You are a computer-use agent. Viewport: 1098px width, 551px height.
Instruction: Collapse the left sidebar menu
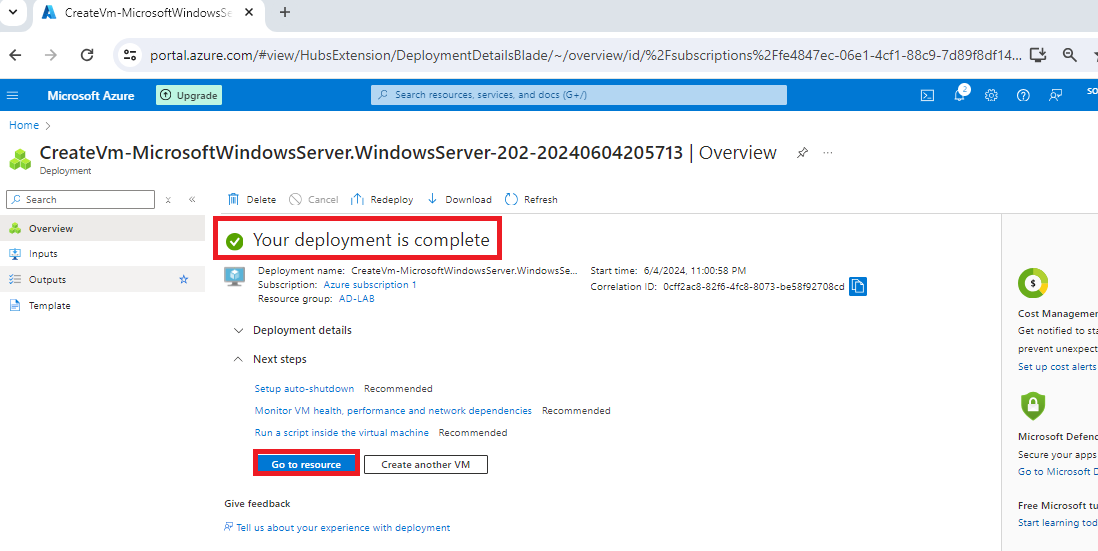pos(192,200)
